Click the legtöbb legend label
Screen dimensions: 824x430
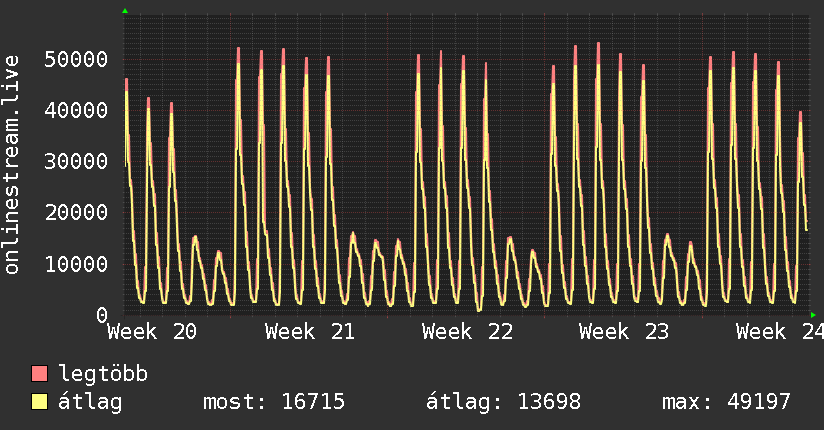point(103,374)
